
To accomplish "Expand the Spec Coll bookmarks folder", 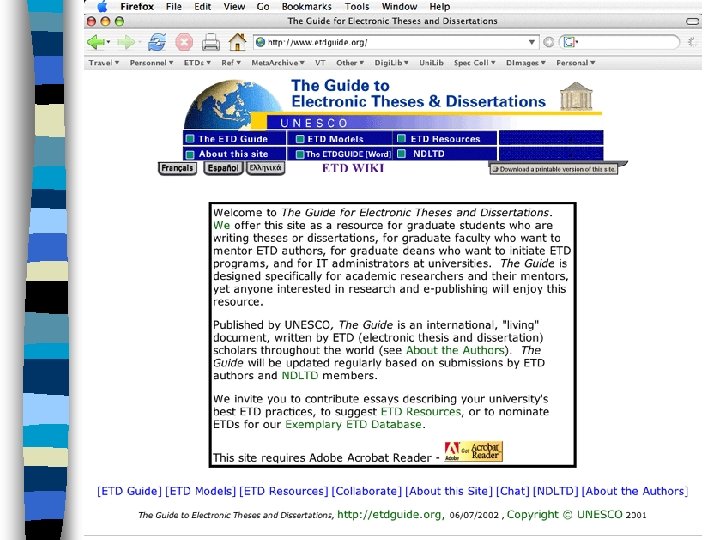I will coord(474,62).
